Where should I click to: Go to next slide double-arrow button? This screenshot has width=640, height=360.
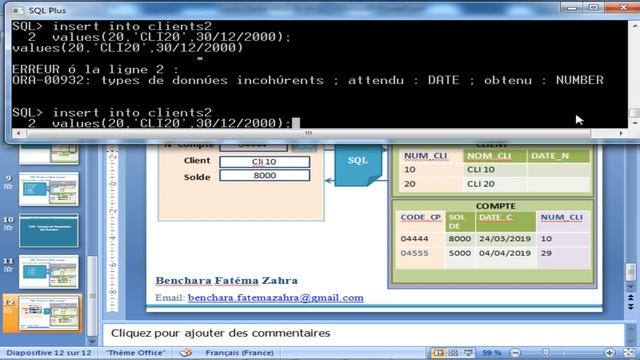tap(631, 307)
